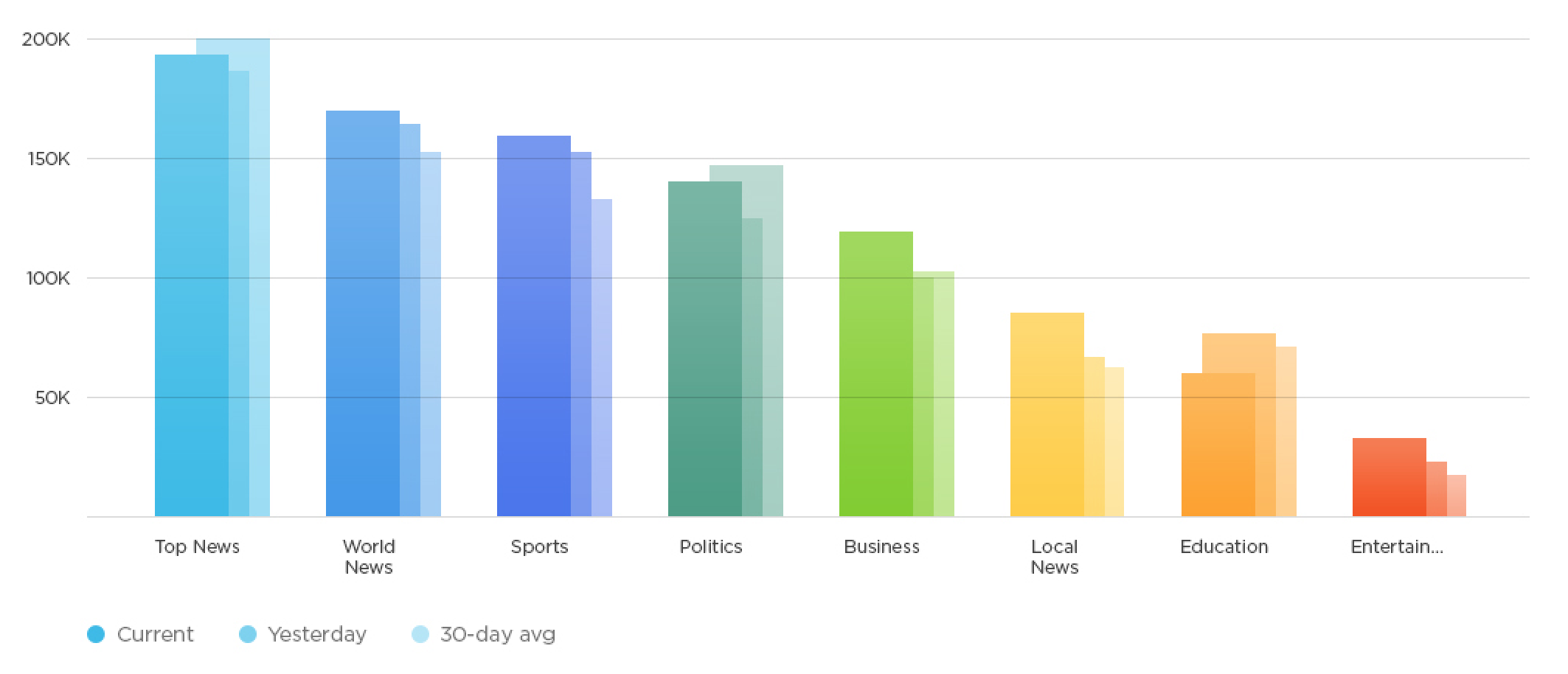Click the Yesterday legend label
The height and width of the screenshot is (674, 1568).
[317, 635]
